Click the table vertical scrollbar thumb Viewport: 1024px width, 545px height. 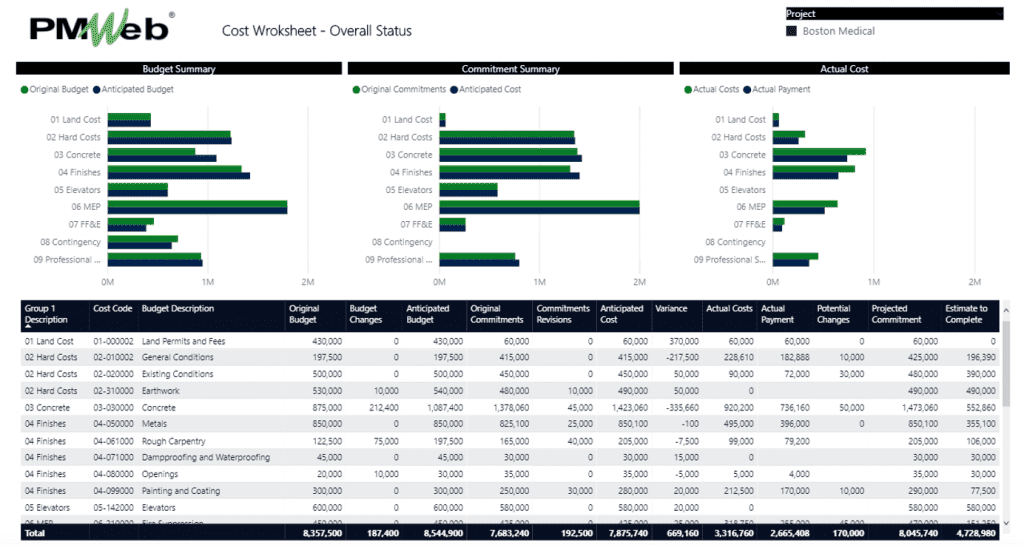(1006, 364)
